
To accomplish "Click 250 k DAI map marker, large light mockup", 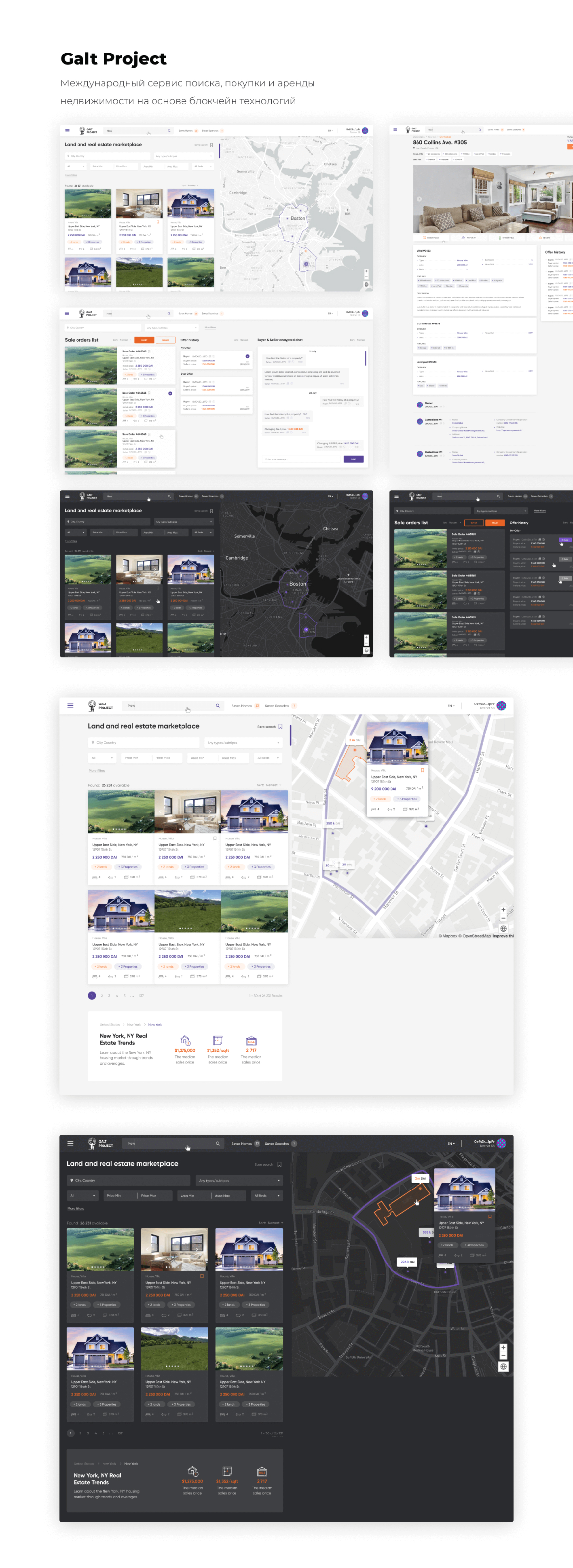I will point(333,823).
